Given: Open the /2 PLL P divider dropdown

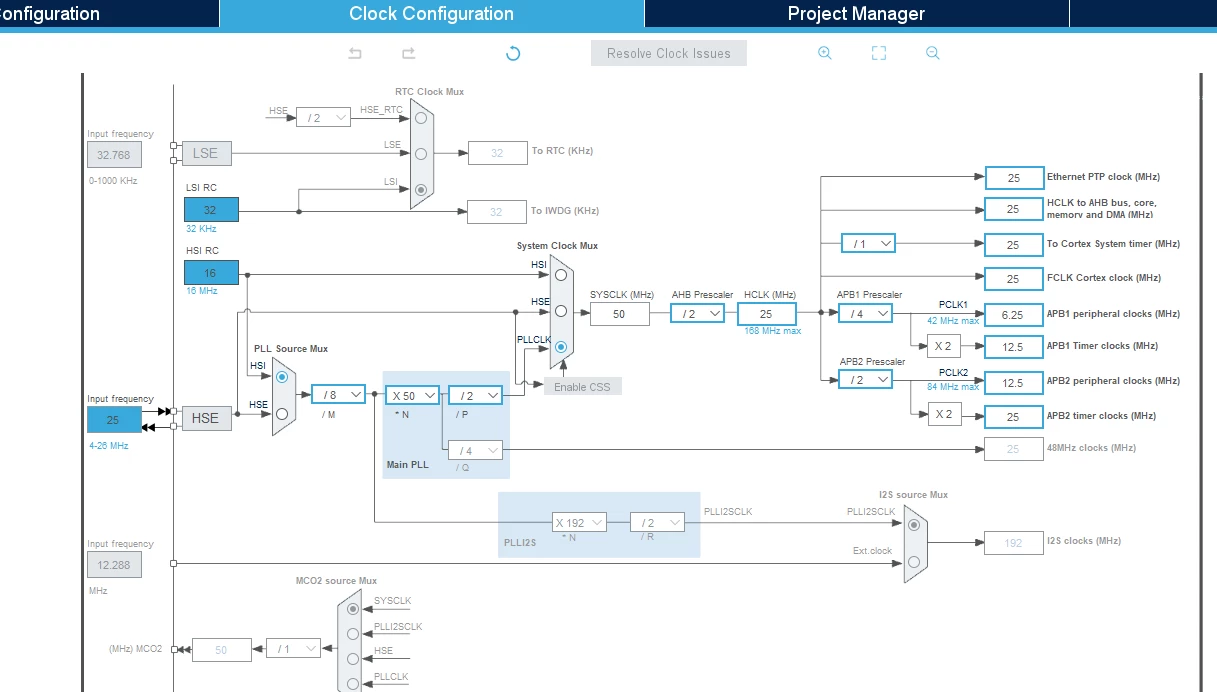Looking at the screenshot, I should coord(475,396).
